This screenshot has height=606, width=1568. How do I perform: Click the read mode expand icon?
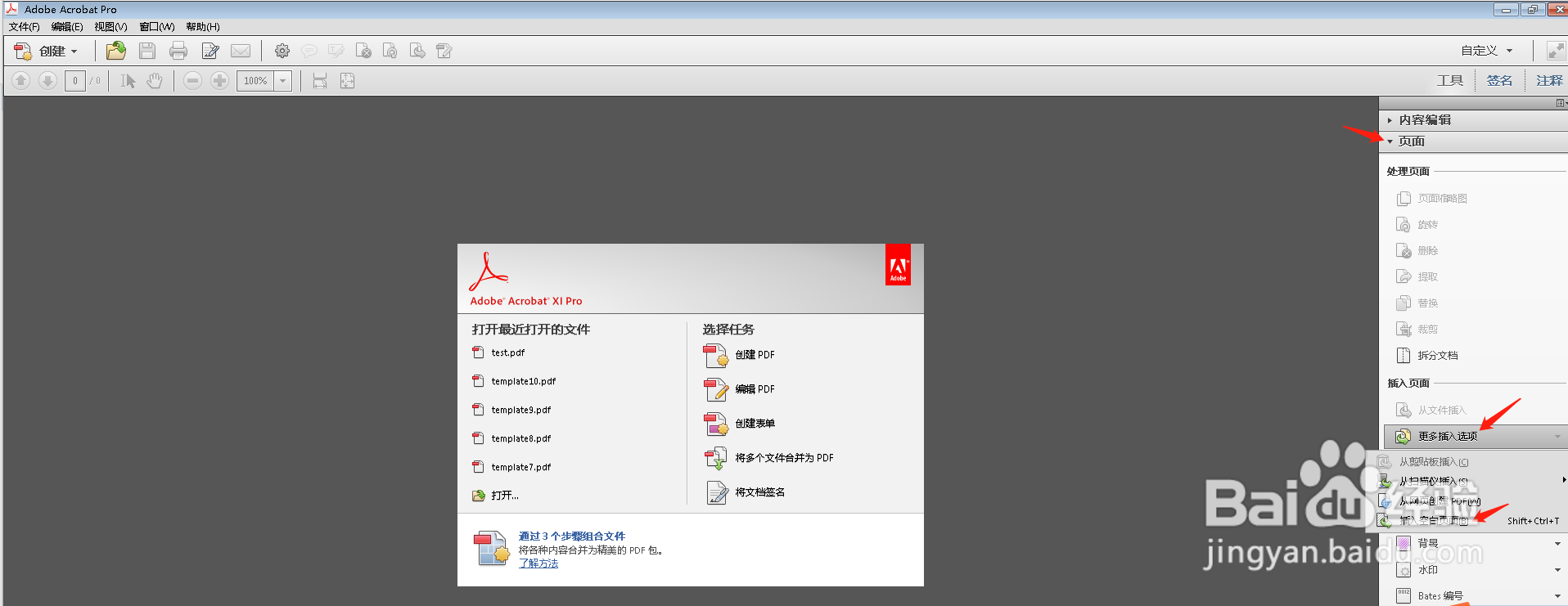click(1556, 51)
